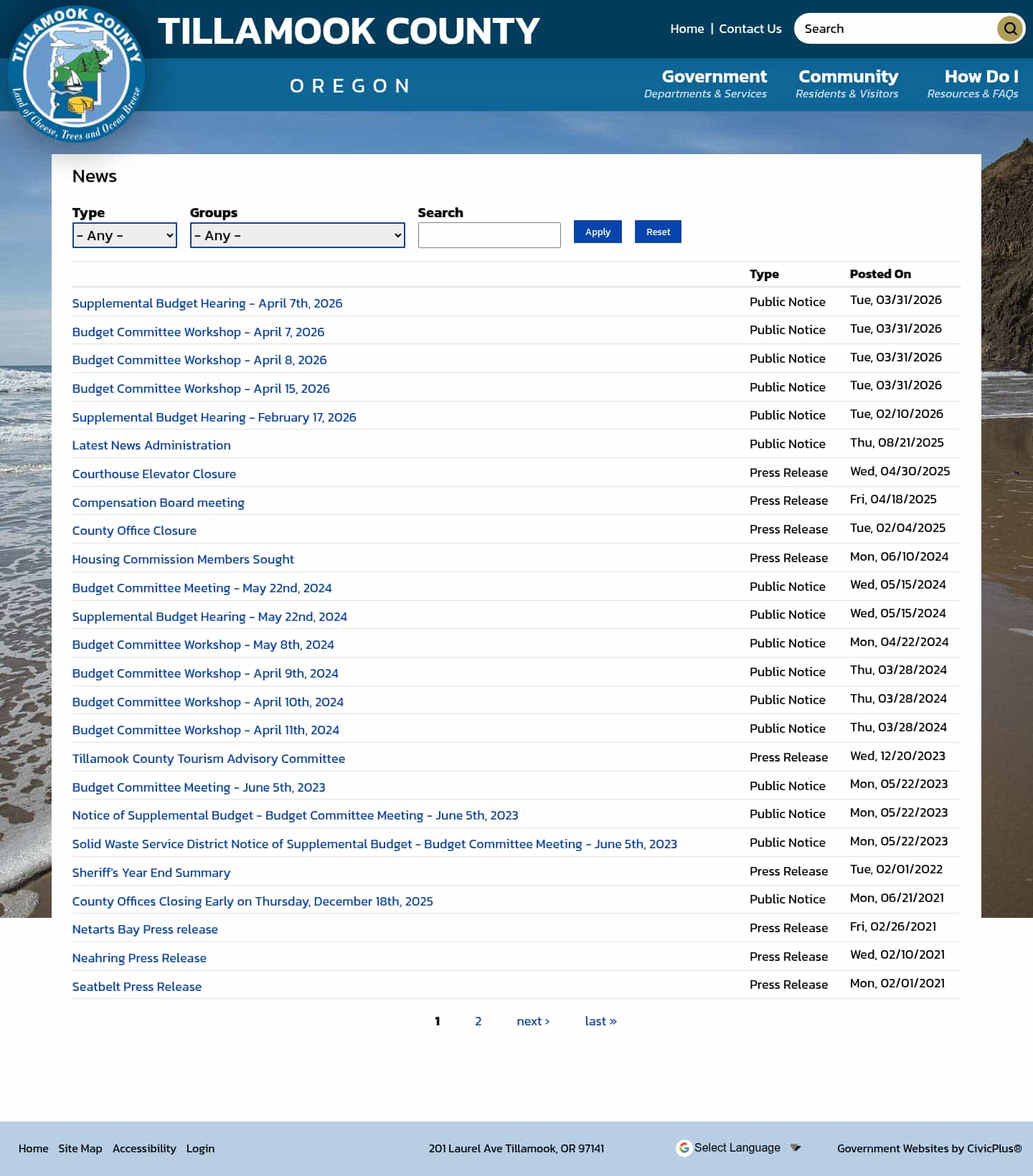
Task: Open Seatbelt Press Release
Action: (137, 987)
